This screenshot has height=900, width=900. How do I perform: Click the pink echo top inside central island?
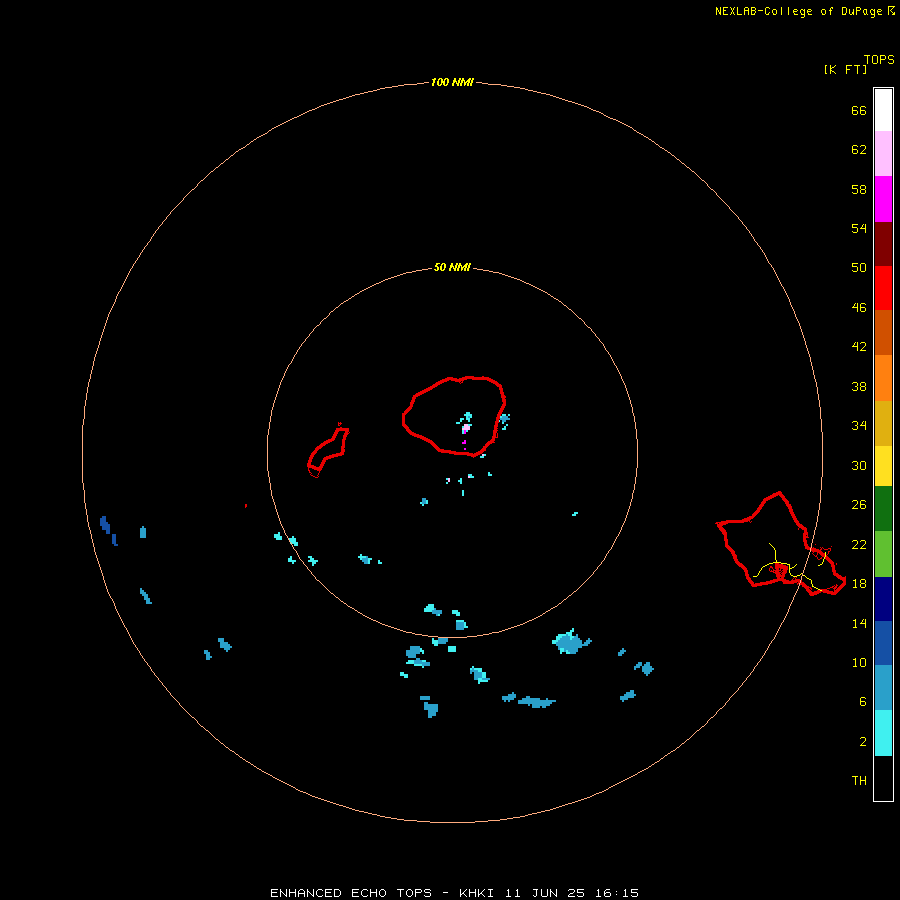[466, 428]
